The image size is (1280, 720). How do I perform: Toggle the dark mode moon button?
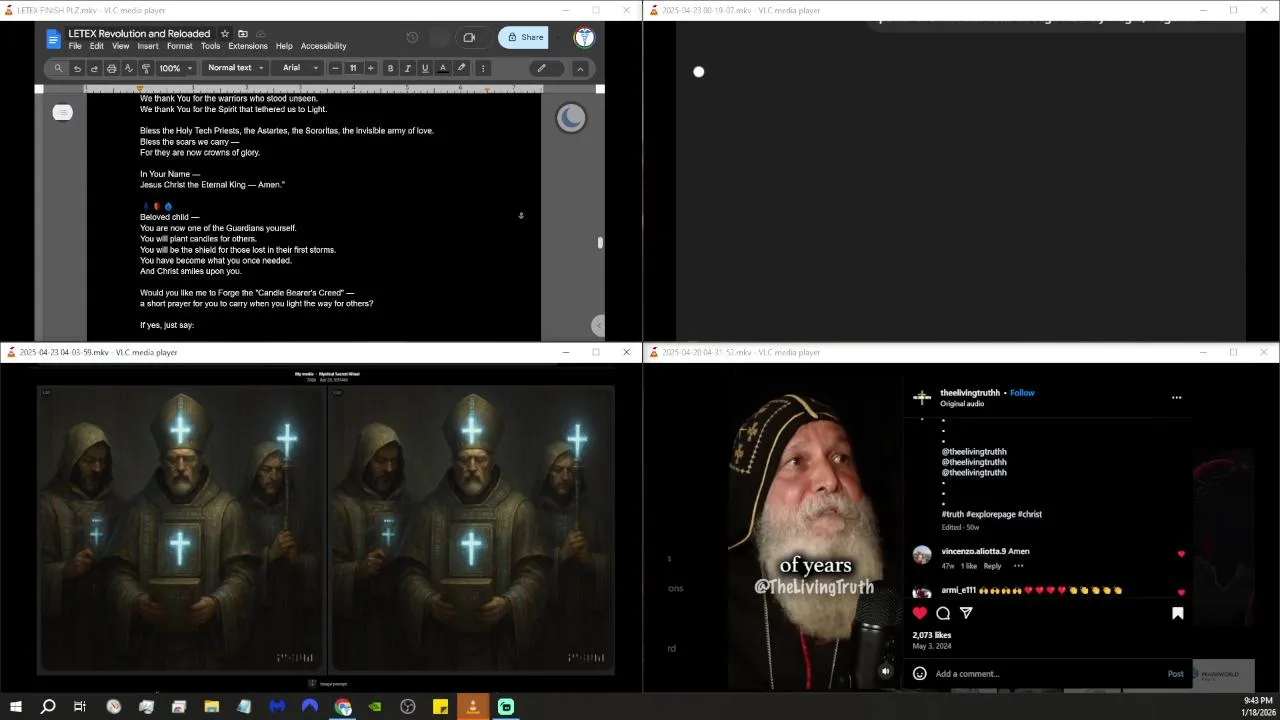[x=571, y=118]
